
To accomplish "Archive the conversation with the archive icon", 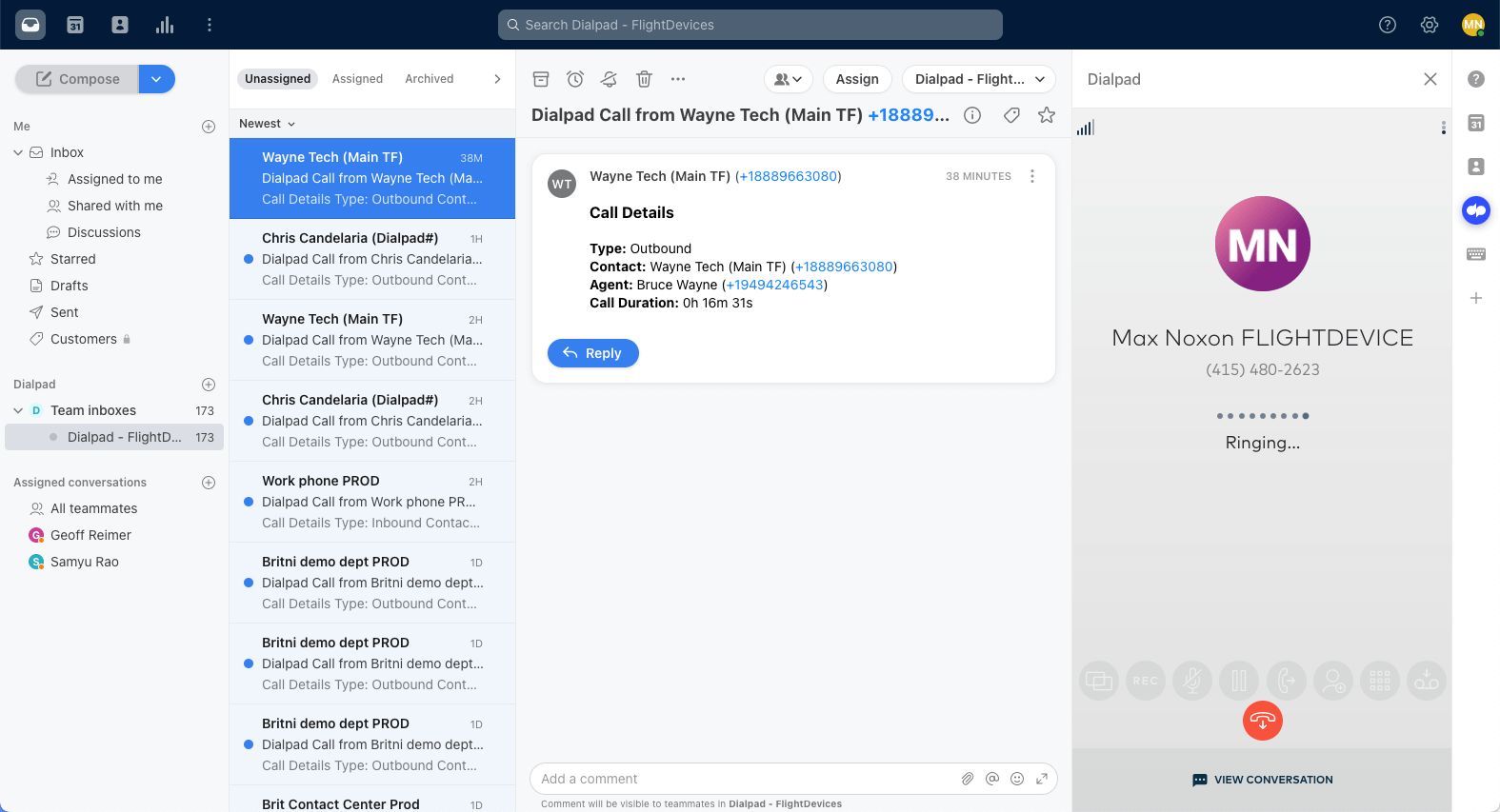I will (x=541, y=79).
